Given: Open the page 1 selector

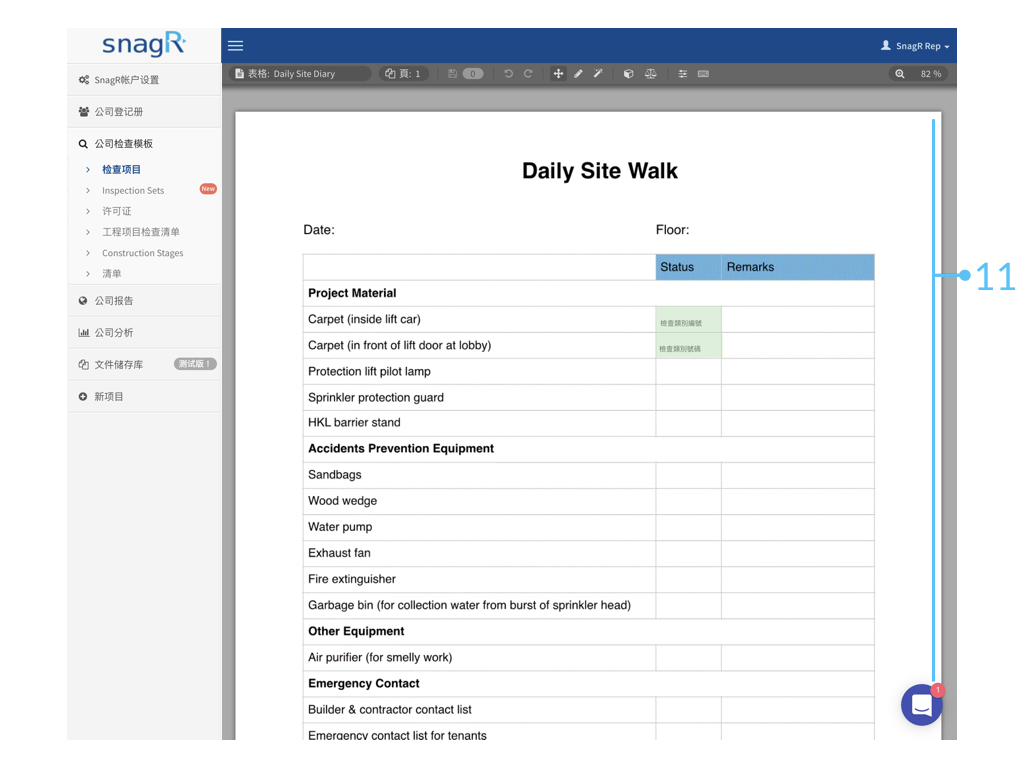Looking at the screenshot, I should [404, 74].
